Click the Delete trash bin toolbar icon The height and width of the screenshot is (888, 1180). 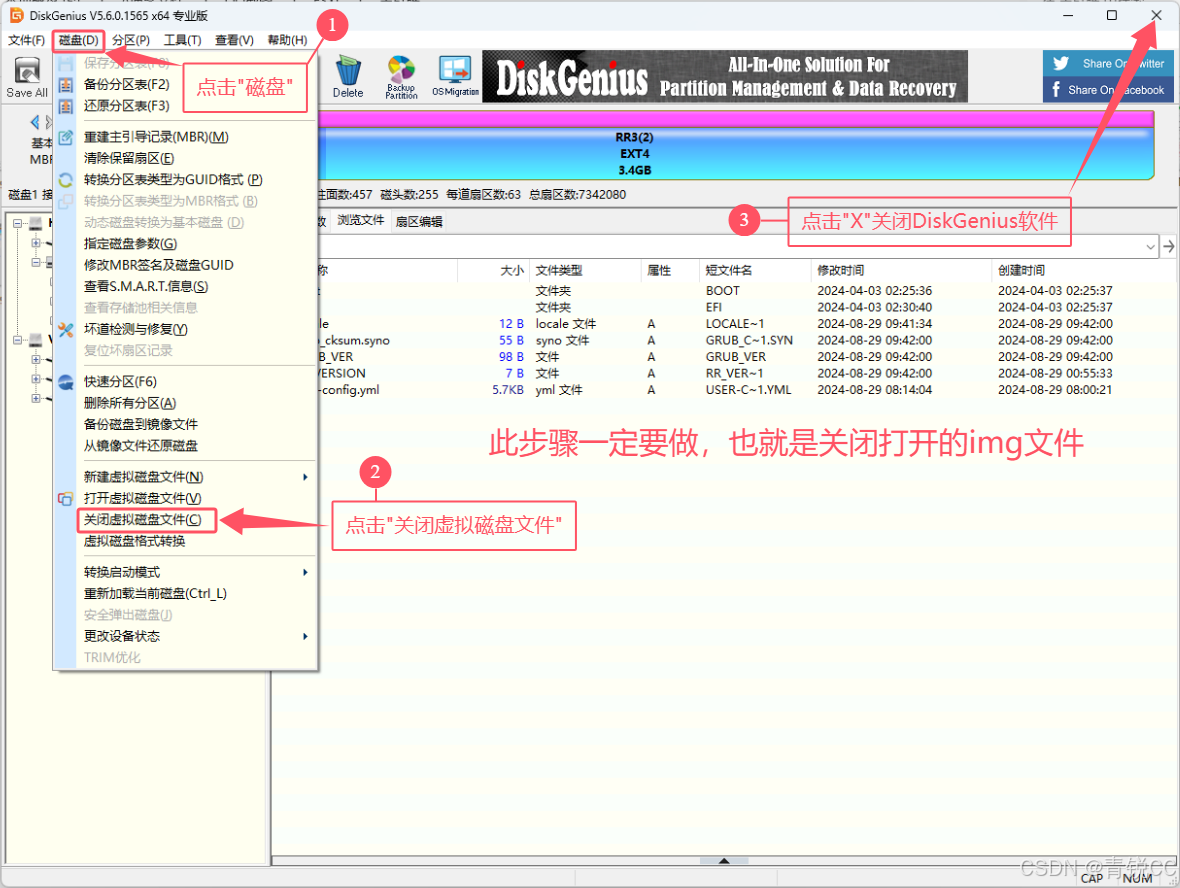348,78
